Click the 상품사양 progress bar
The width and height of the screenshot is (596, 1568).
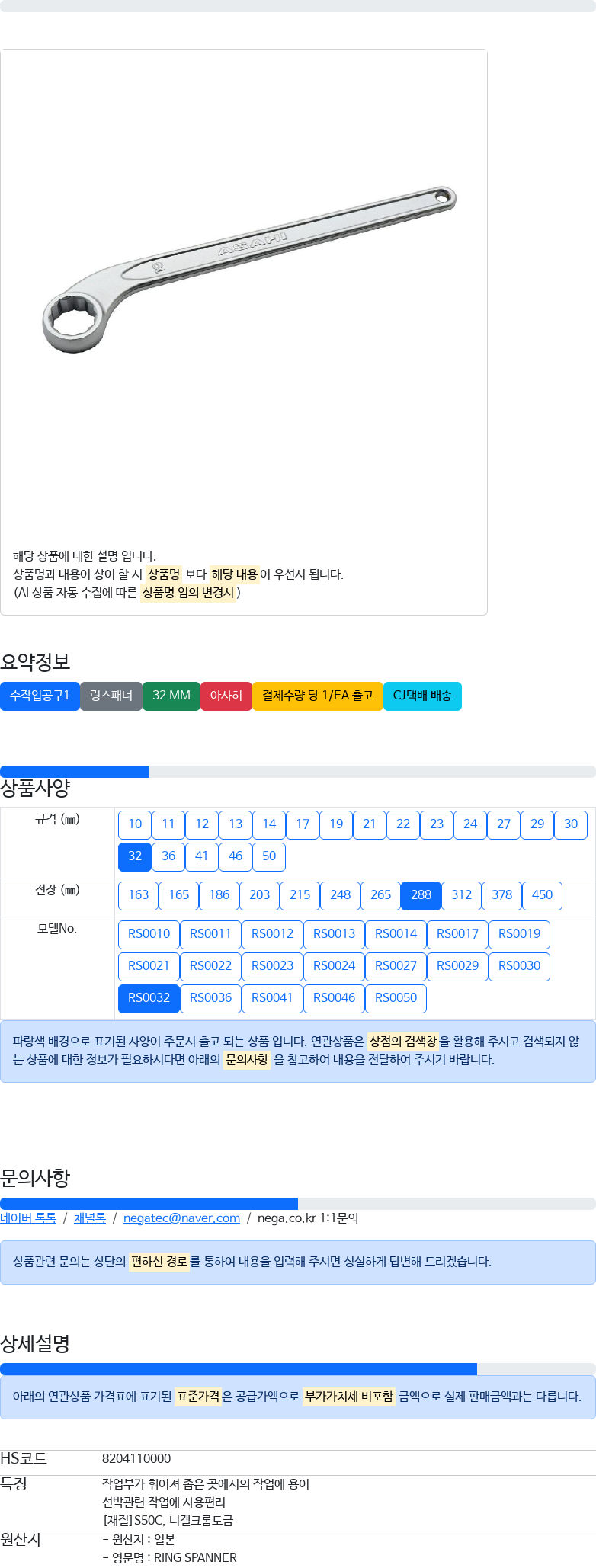(297, 772)
